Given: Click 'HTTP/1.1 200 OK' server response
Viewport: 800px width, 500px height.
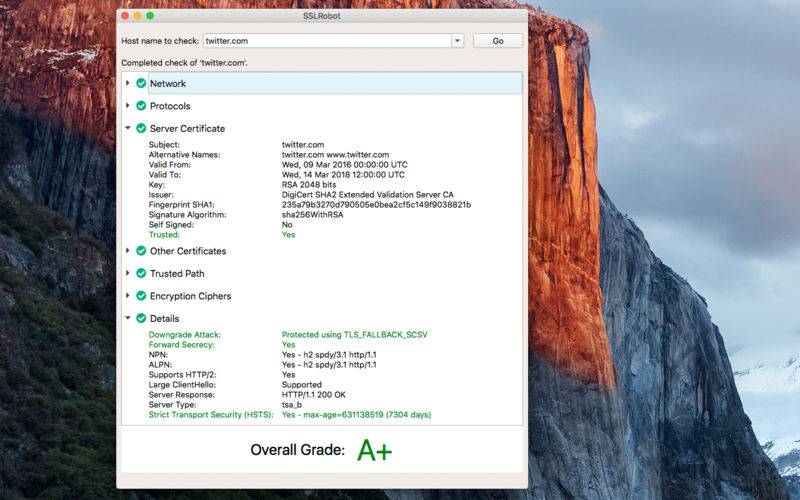Looking at the screenshot, I should pos(313,394).
